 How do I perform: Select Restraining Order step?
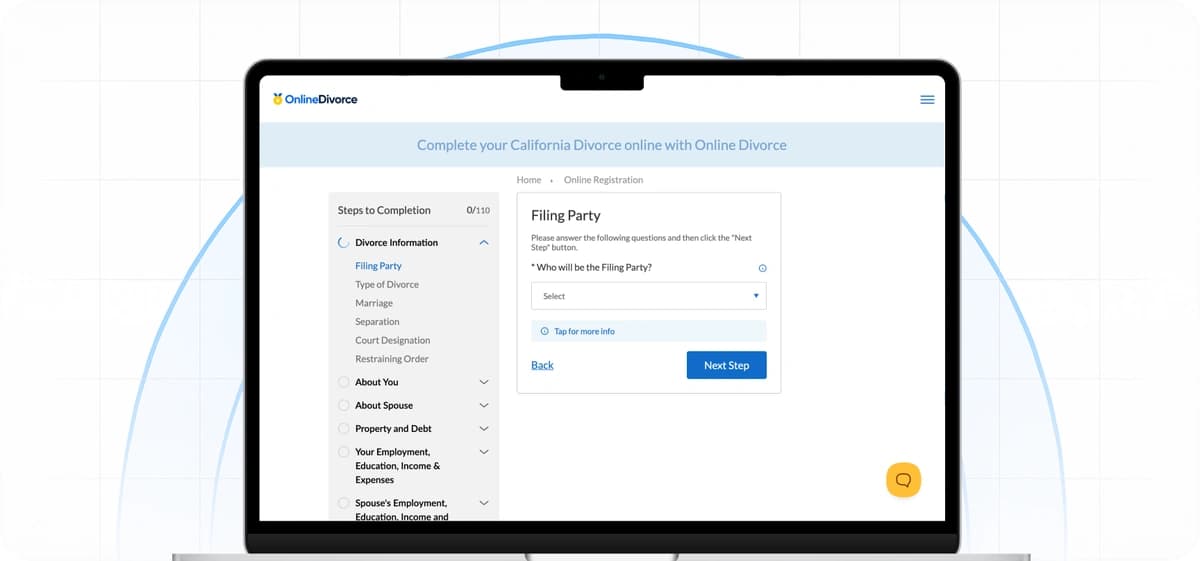392,359
